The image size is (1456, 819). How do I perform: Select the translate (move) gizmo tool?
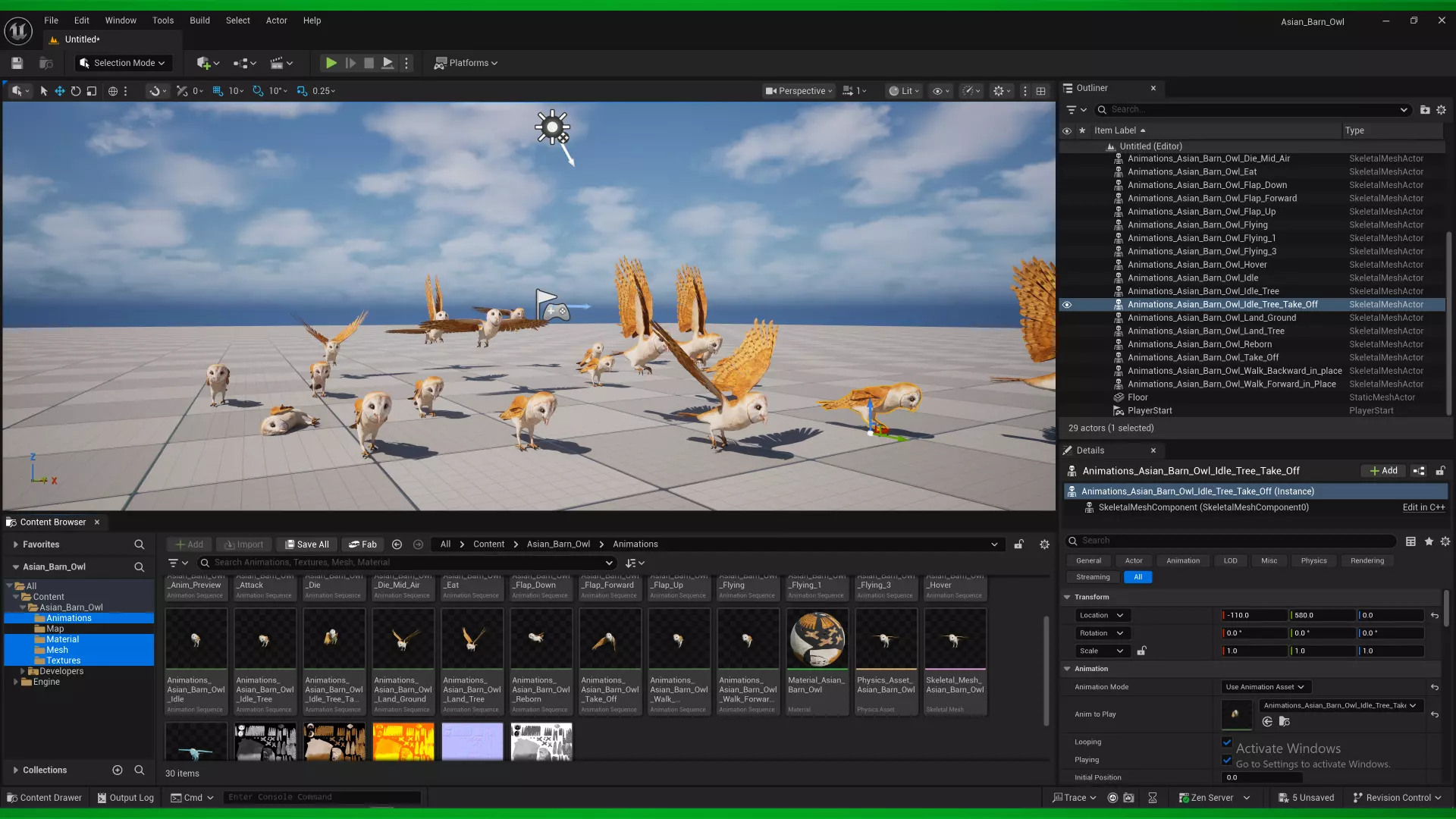pyautogui.click(x=60, y=91)
